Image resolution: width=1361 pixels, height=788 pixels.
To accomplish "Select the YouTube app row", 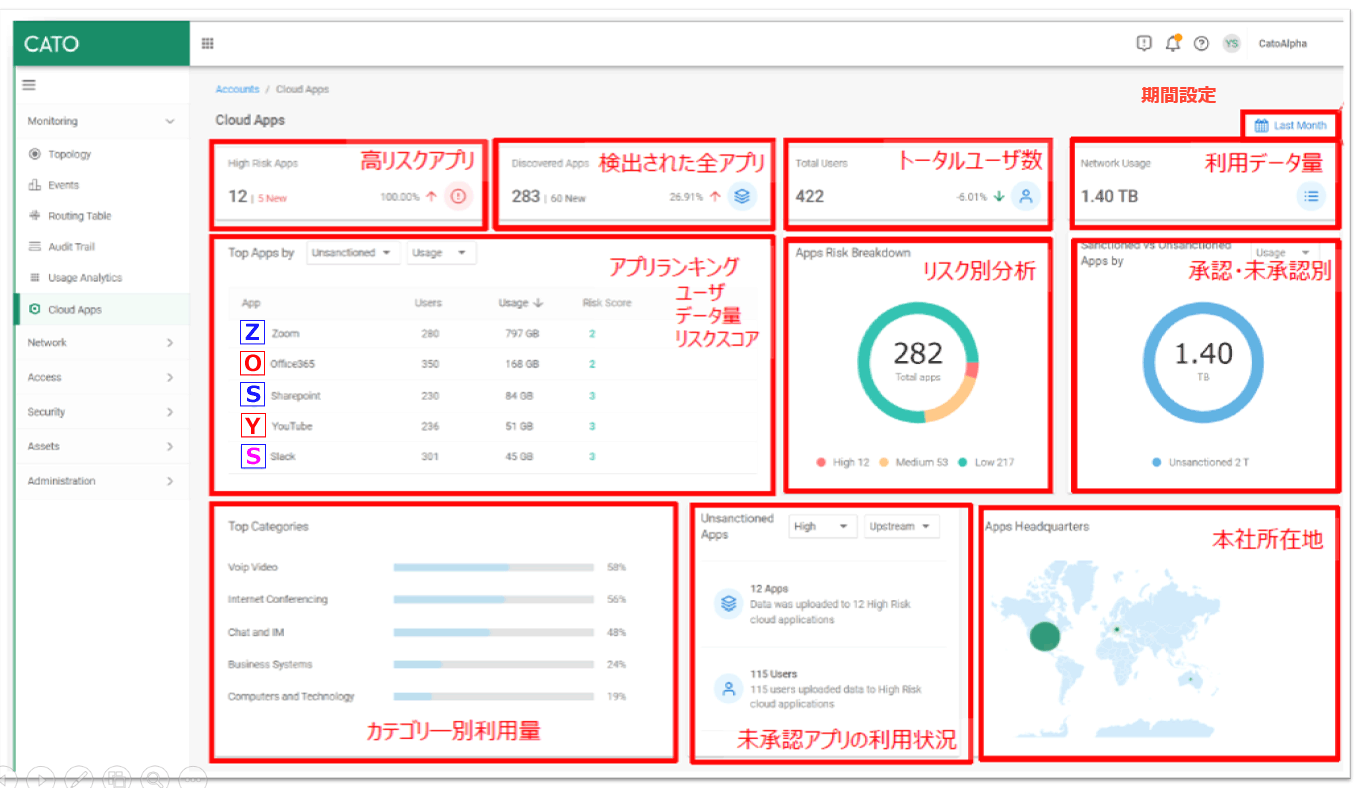I will [491, 426].
